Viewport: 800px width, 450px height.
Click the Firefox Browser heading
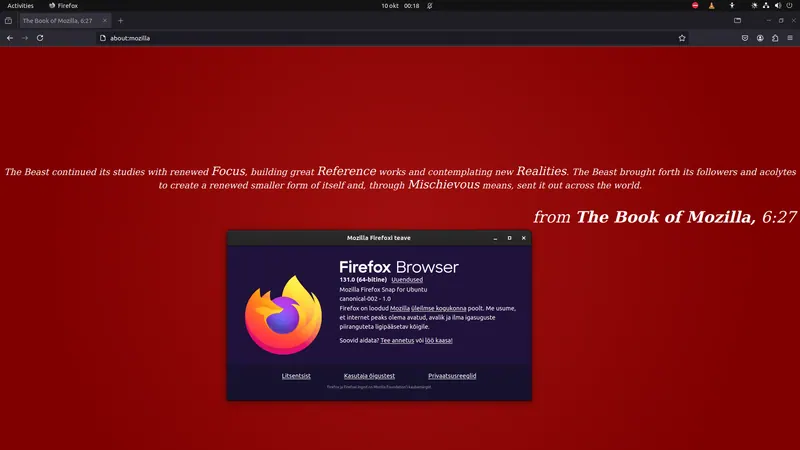(x=398, y=267)
